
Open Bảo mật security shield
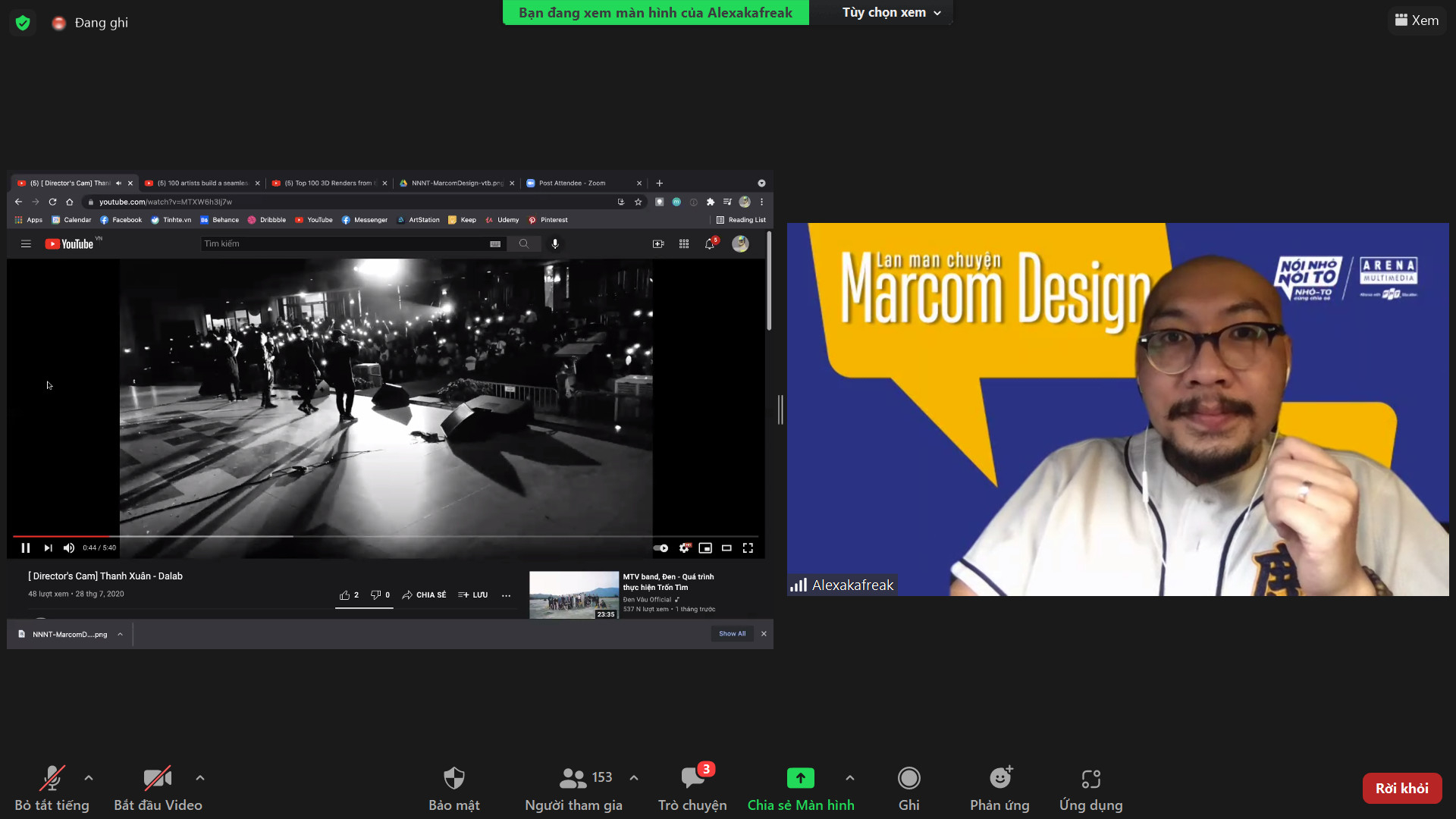[453, 789]
